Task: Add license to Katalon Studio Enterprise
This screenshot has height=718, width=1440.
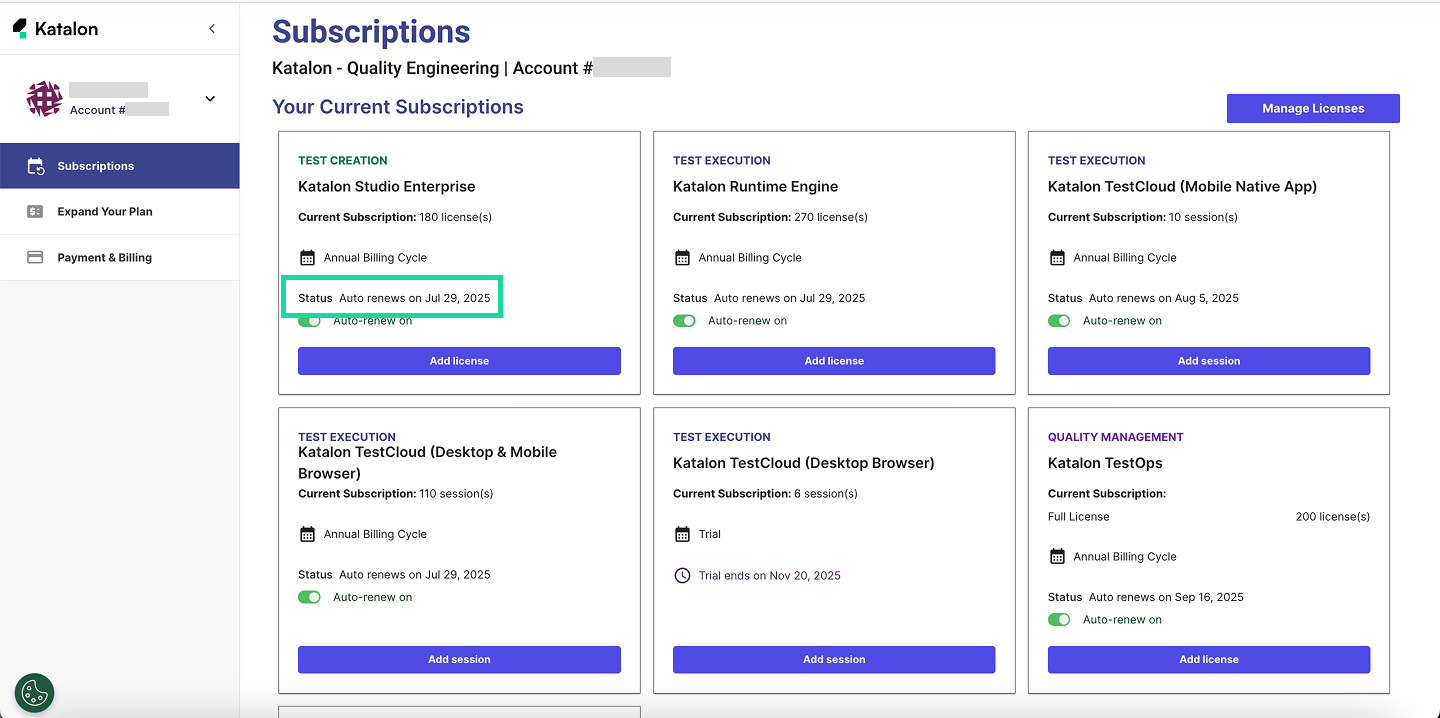Action: pyautogui.click(x=459, y=361)
